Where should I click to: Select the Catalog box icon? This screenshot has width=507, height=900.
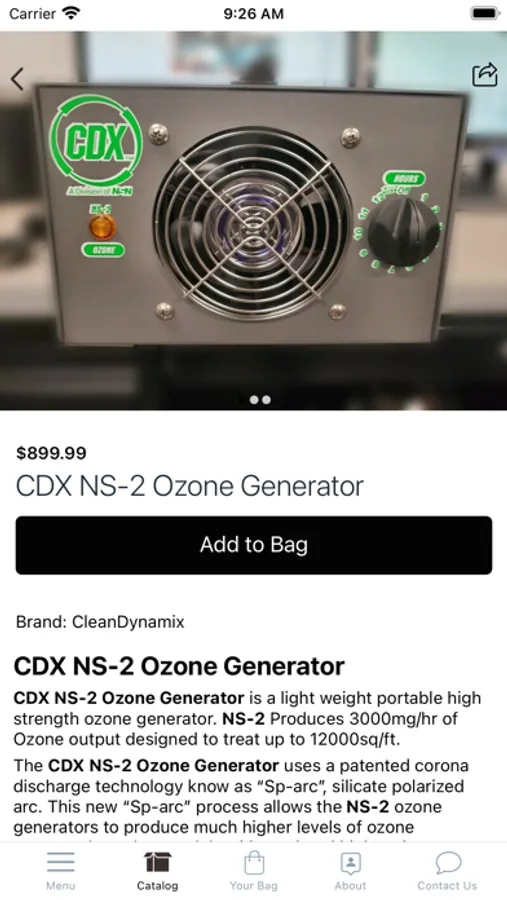point(157,862)
